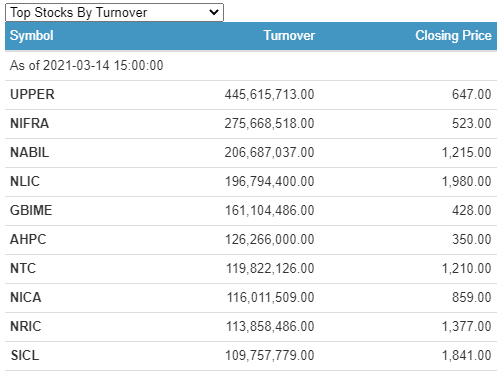Click NABIL closing price 1,215.00
The width and height of the screenshot is (503, 379).
pos(467,152)
